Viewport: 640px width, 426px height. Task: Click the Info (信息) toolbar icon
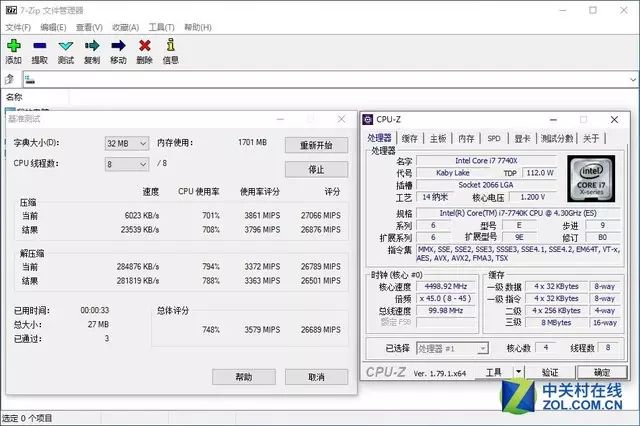(171, 45)
